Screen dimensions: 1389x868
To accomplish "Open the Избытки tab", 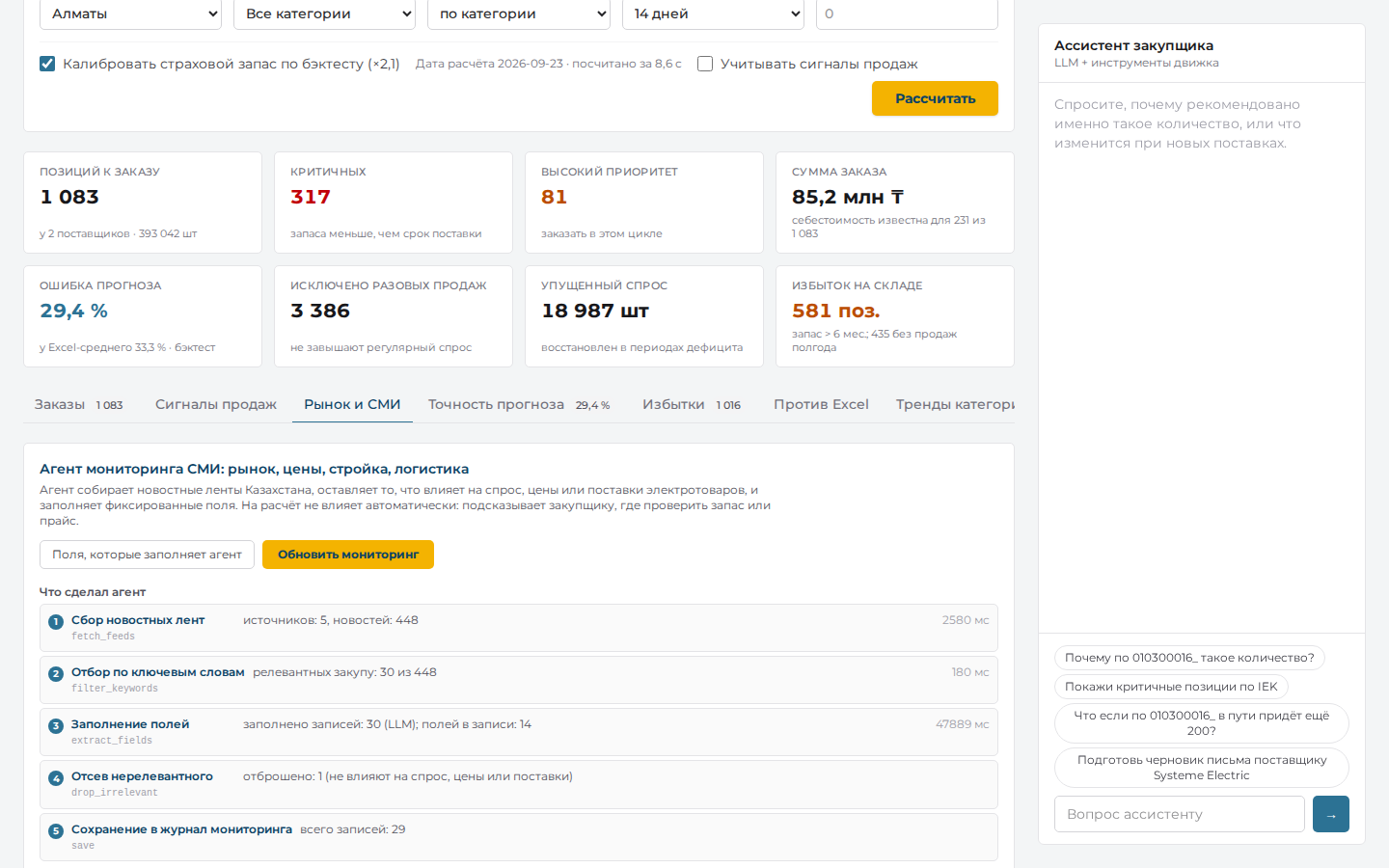I will 692,404.
